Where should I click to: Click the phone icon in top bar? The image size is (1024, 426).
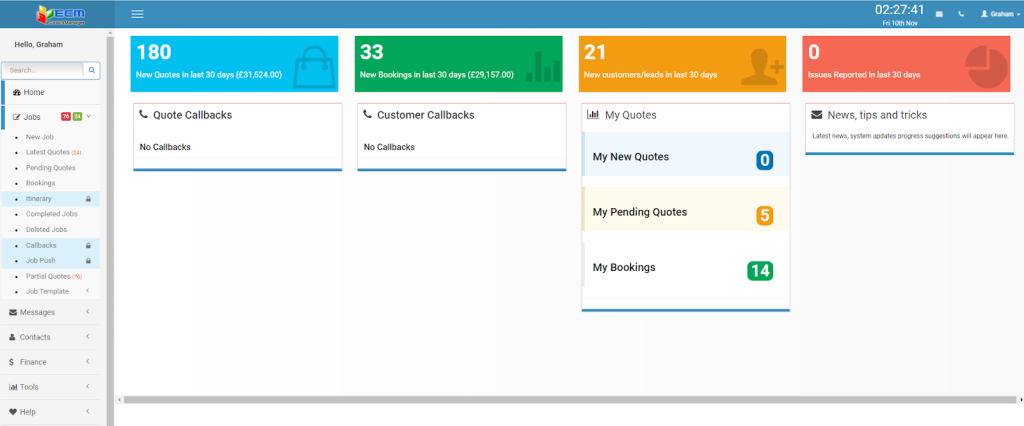[961, 15]
